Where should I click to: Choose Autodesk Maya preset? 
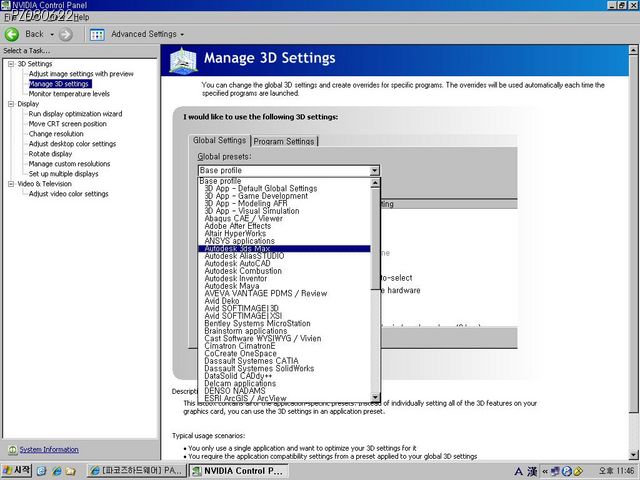pos(284,286)
